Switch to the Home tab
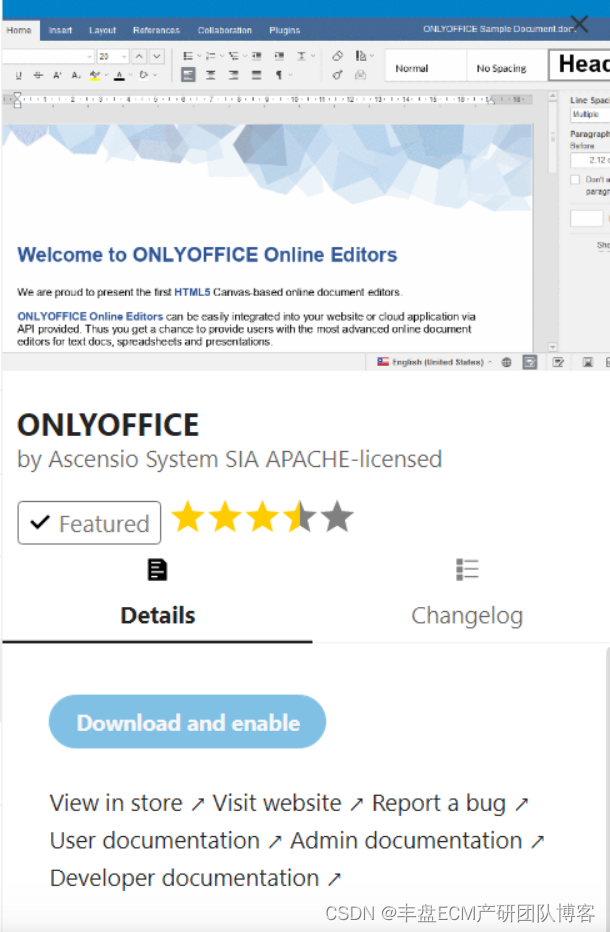 click(19, 30)
